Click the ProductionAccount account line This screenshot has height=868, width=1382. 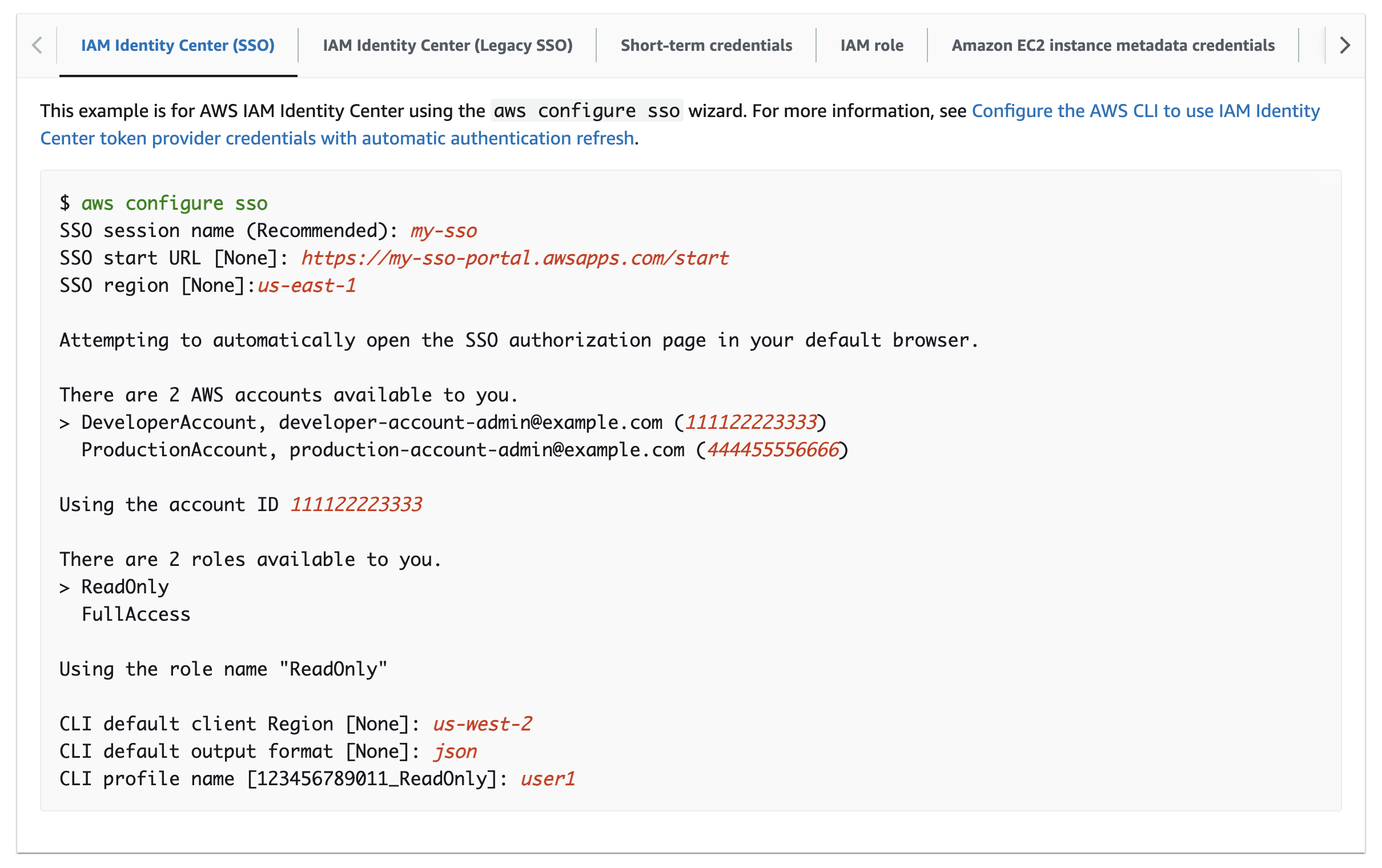click(464, 450)
